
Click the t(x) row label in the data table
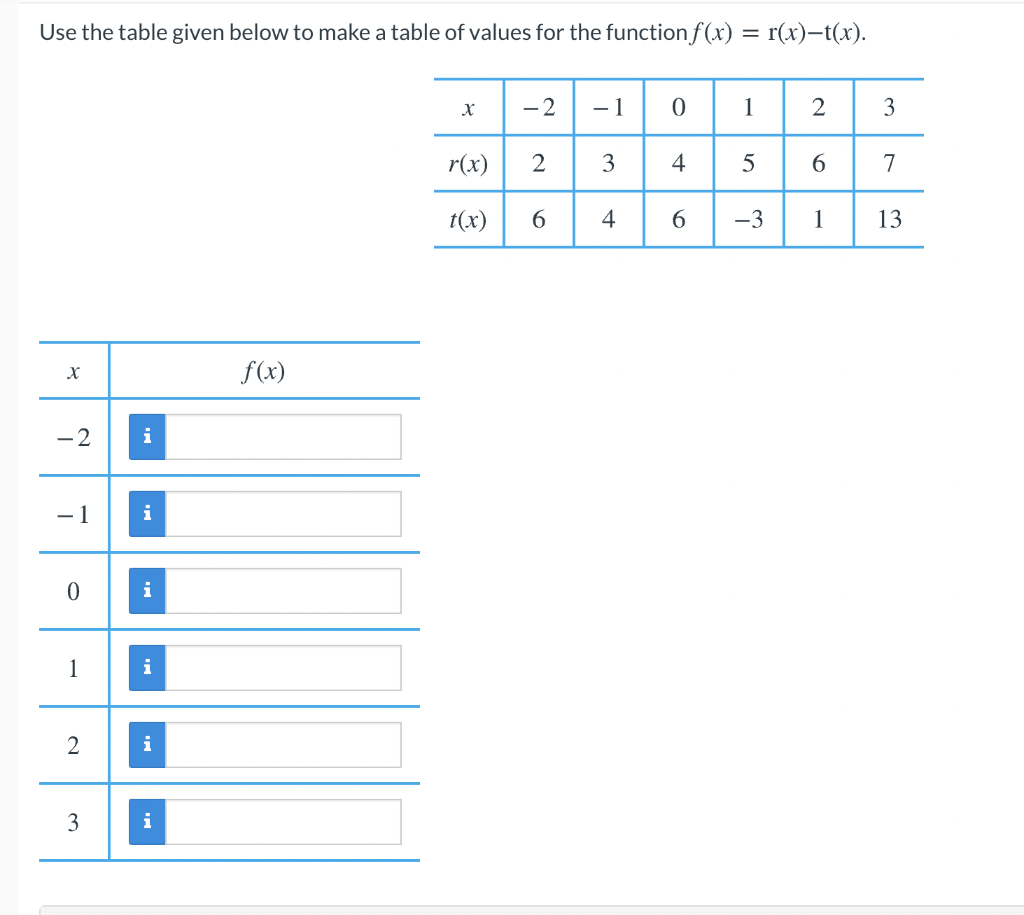tap(466, 220)
